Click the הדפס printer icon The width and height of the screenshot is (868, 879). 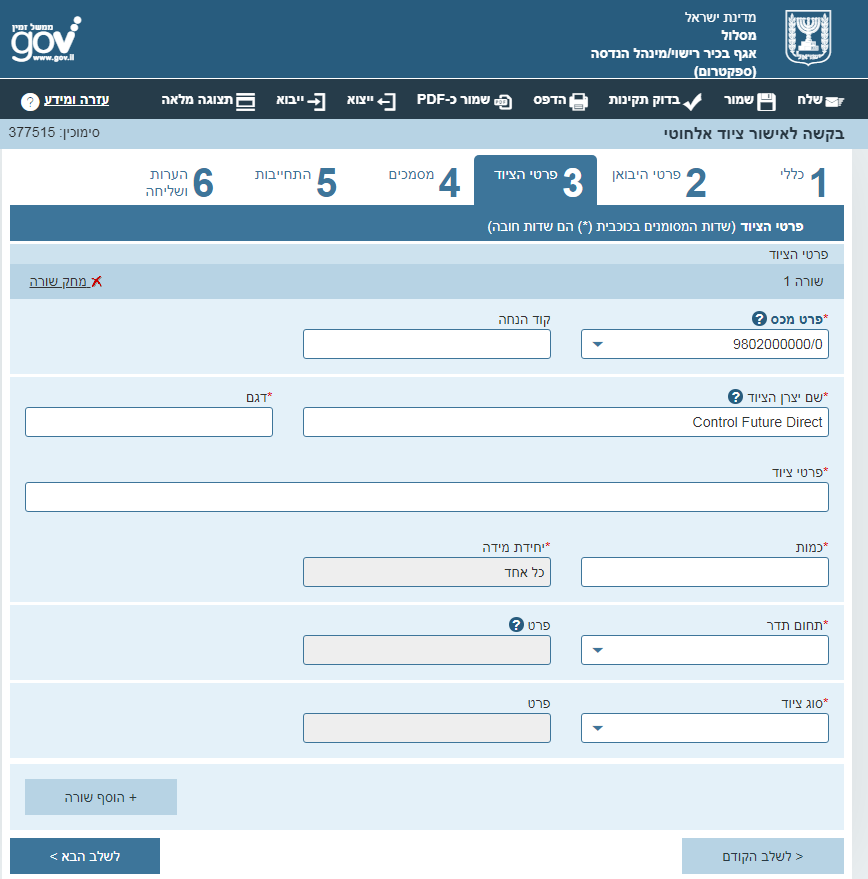pos(578,101)
